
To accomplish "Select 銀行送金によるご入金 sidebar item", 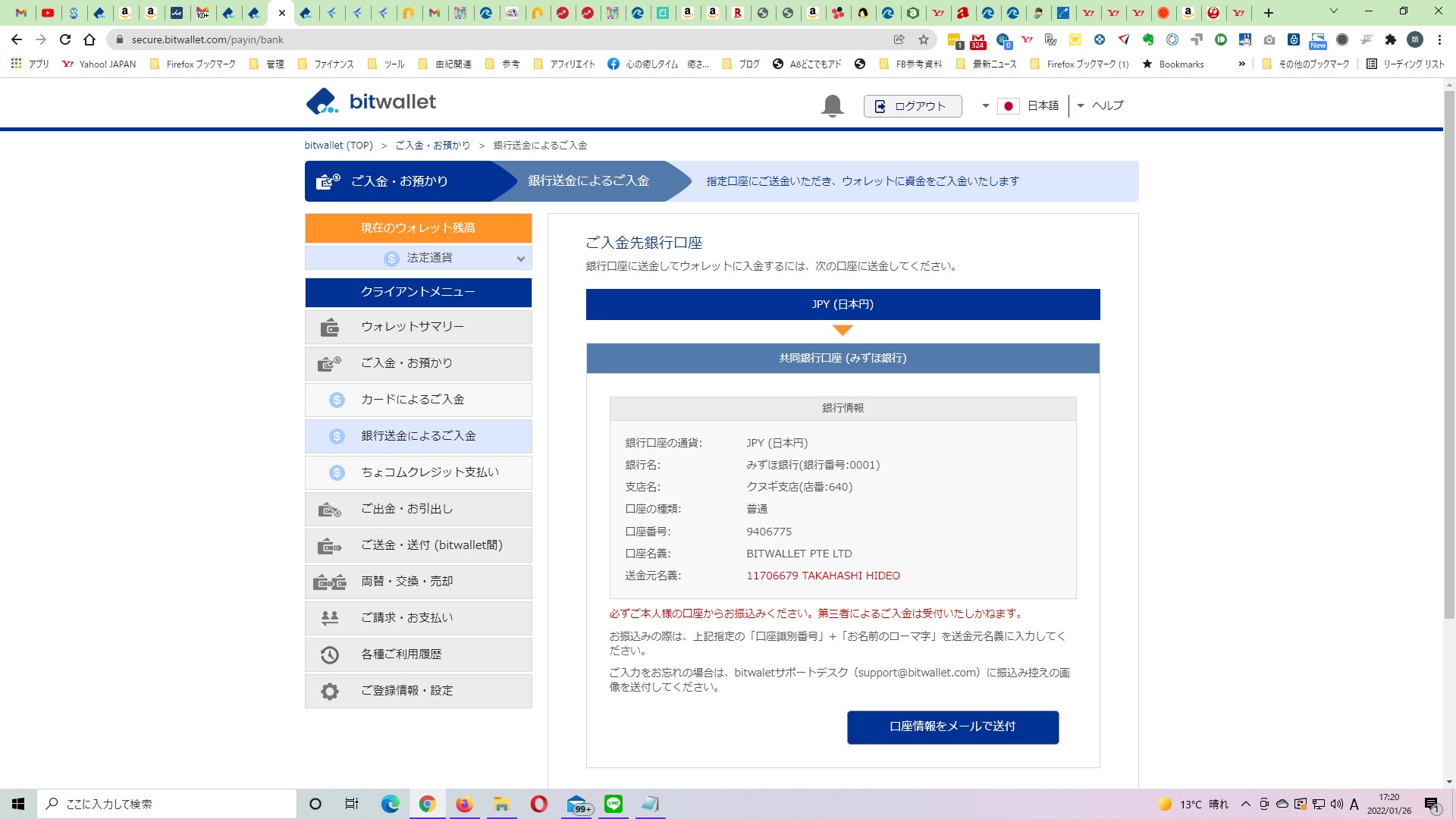I will (419, 436).
